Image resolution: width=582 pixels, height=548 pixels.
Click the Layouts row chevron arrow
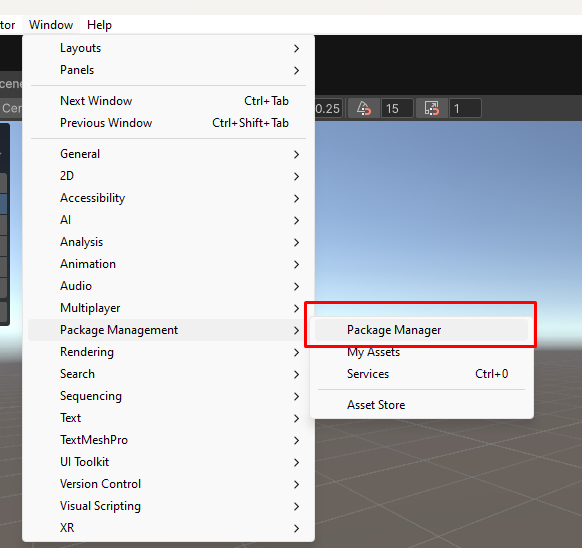coord(296,48)
